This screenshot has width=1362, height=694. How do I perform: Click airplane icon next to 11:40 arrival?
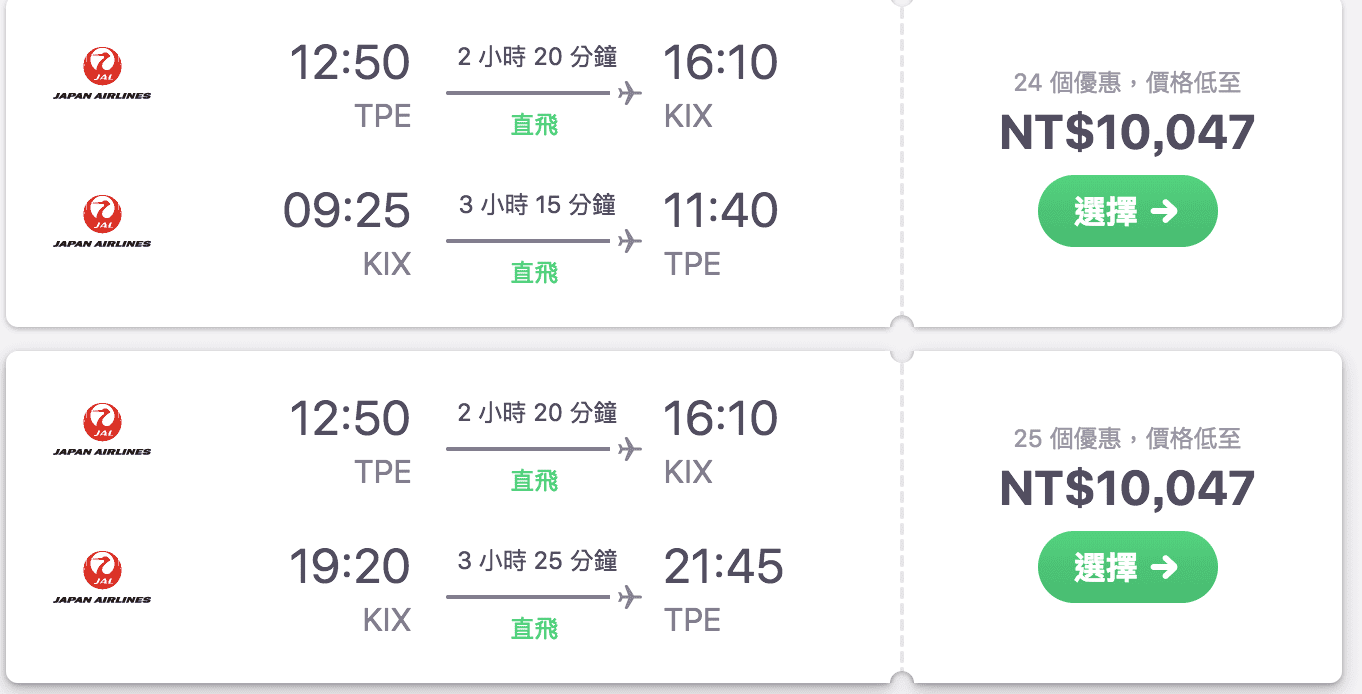click(x=629, y=241)
